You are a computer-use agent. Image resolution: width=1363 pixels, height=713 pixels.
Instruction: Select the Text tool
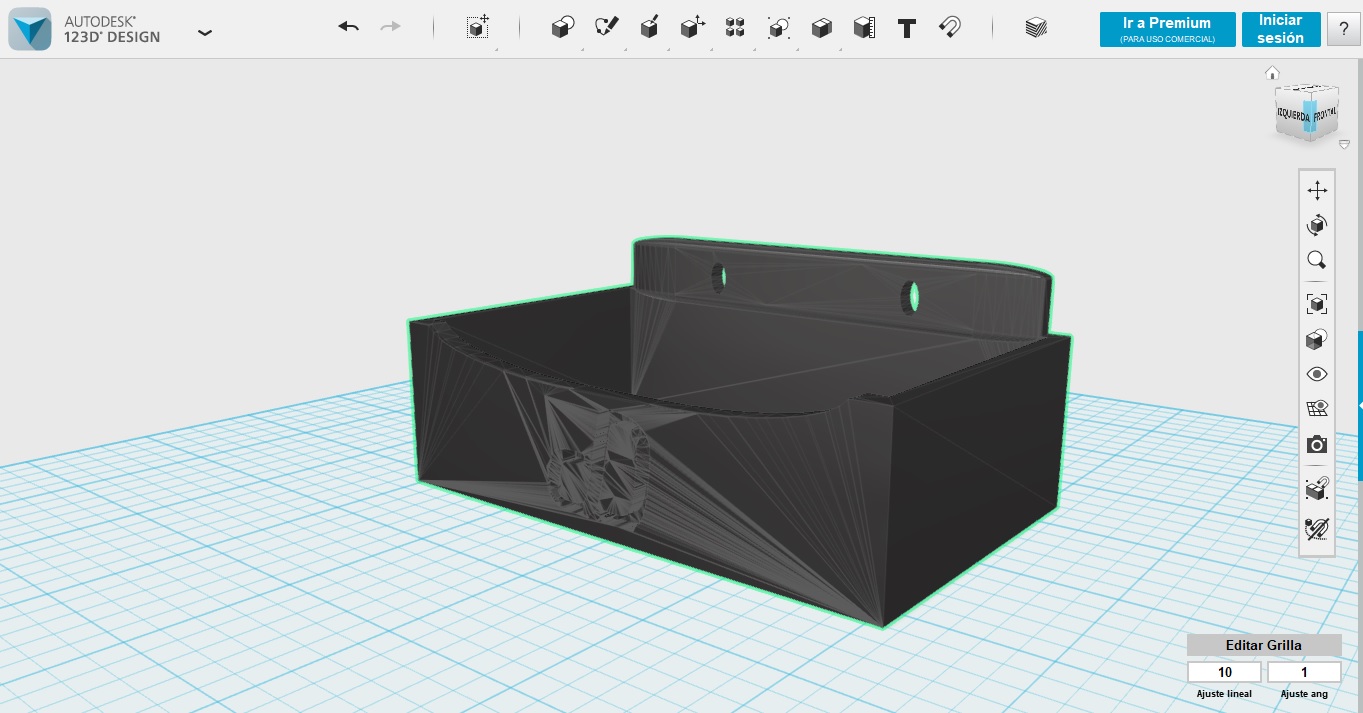(x=907, y=28)
